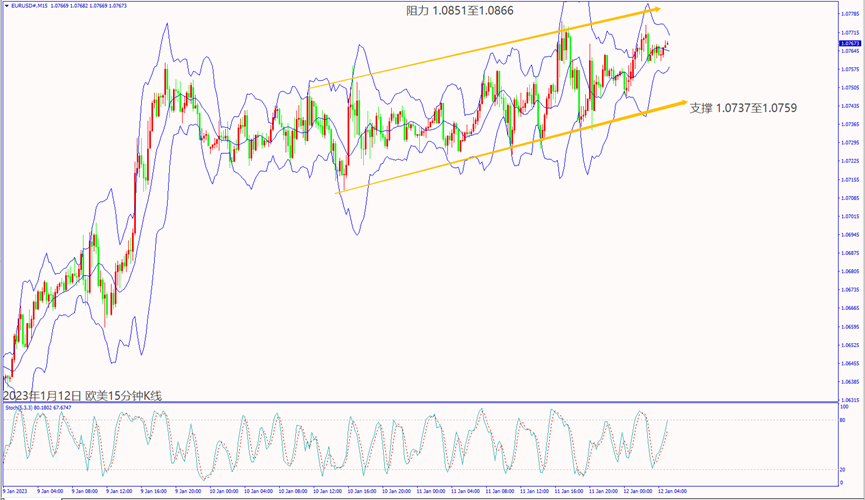
Task: Click the chart caption 2023年1月12日 欧美15分钟K线
Action: pos(82,396)
